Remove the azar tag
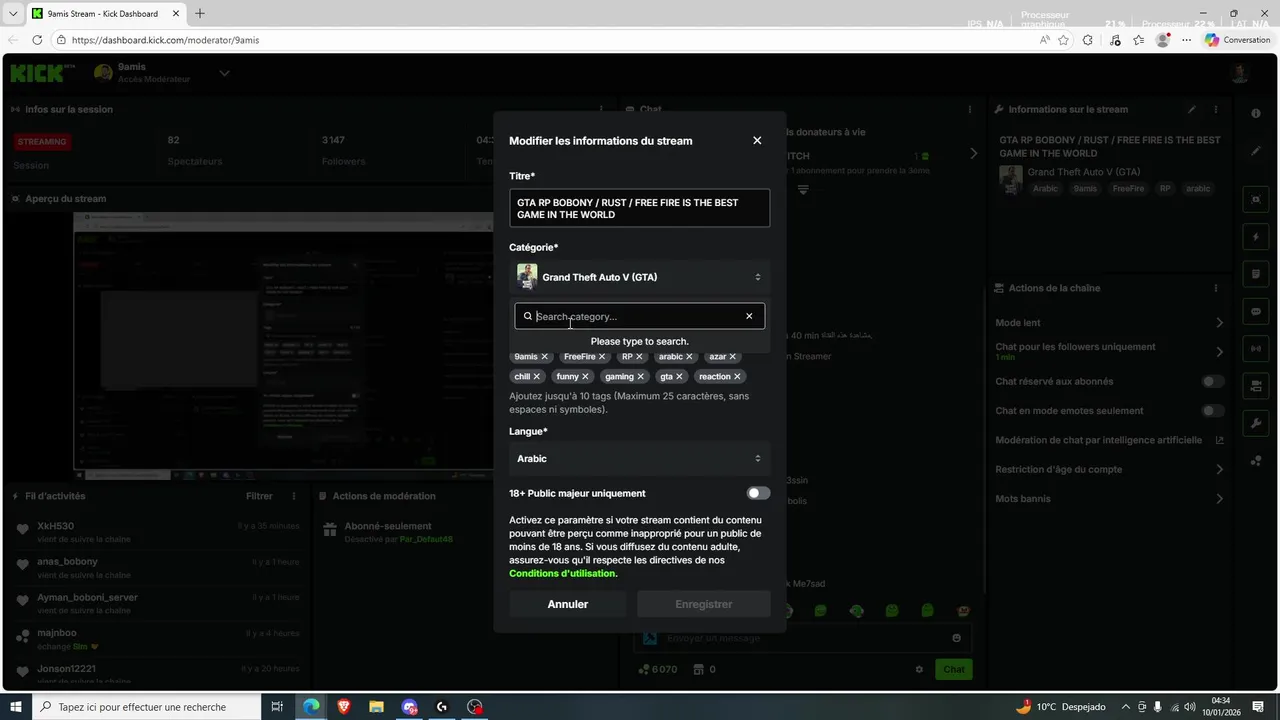 [x=732, y=356]
